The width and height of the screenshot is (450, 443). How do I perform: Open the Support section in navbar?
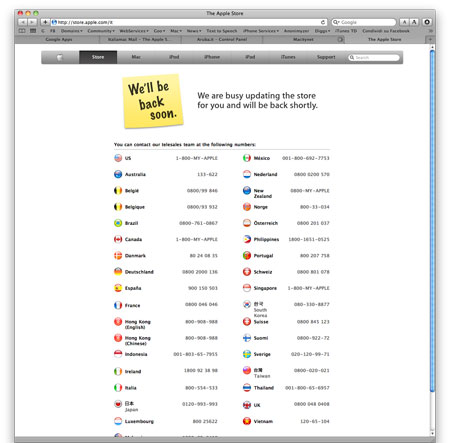click(x=326, y=57)
